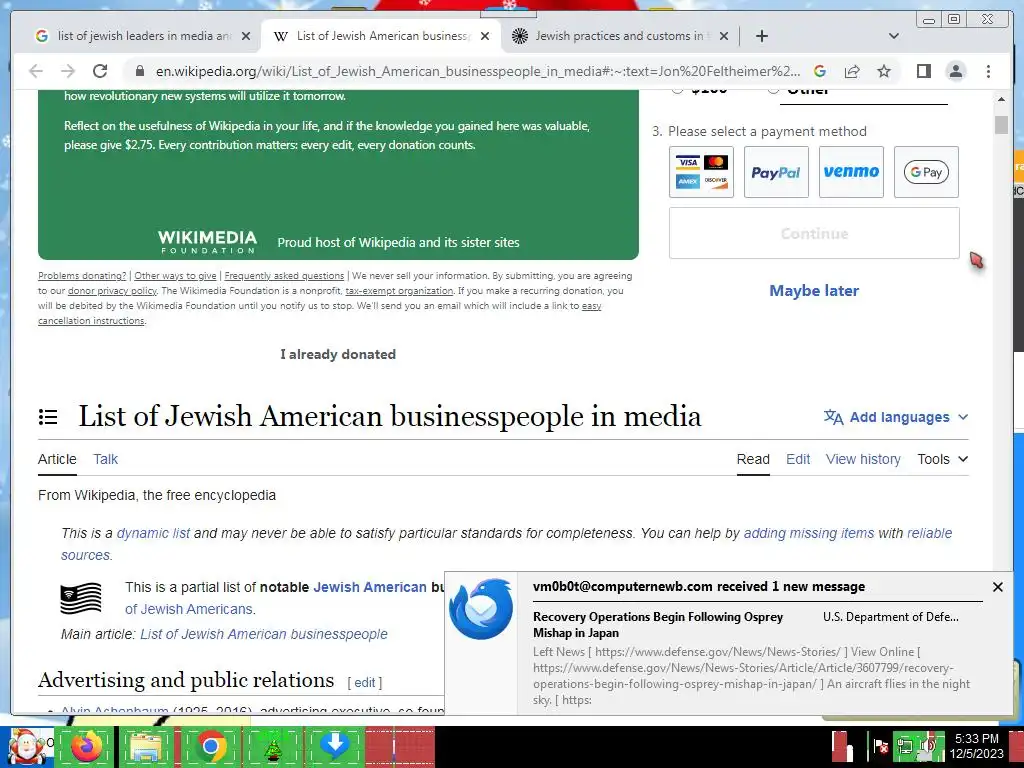Open the Santa start button on the taskbar
Viewport: 1024px width, 768px height.
pos(27,747)
